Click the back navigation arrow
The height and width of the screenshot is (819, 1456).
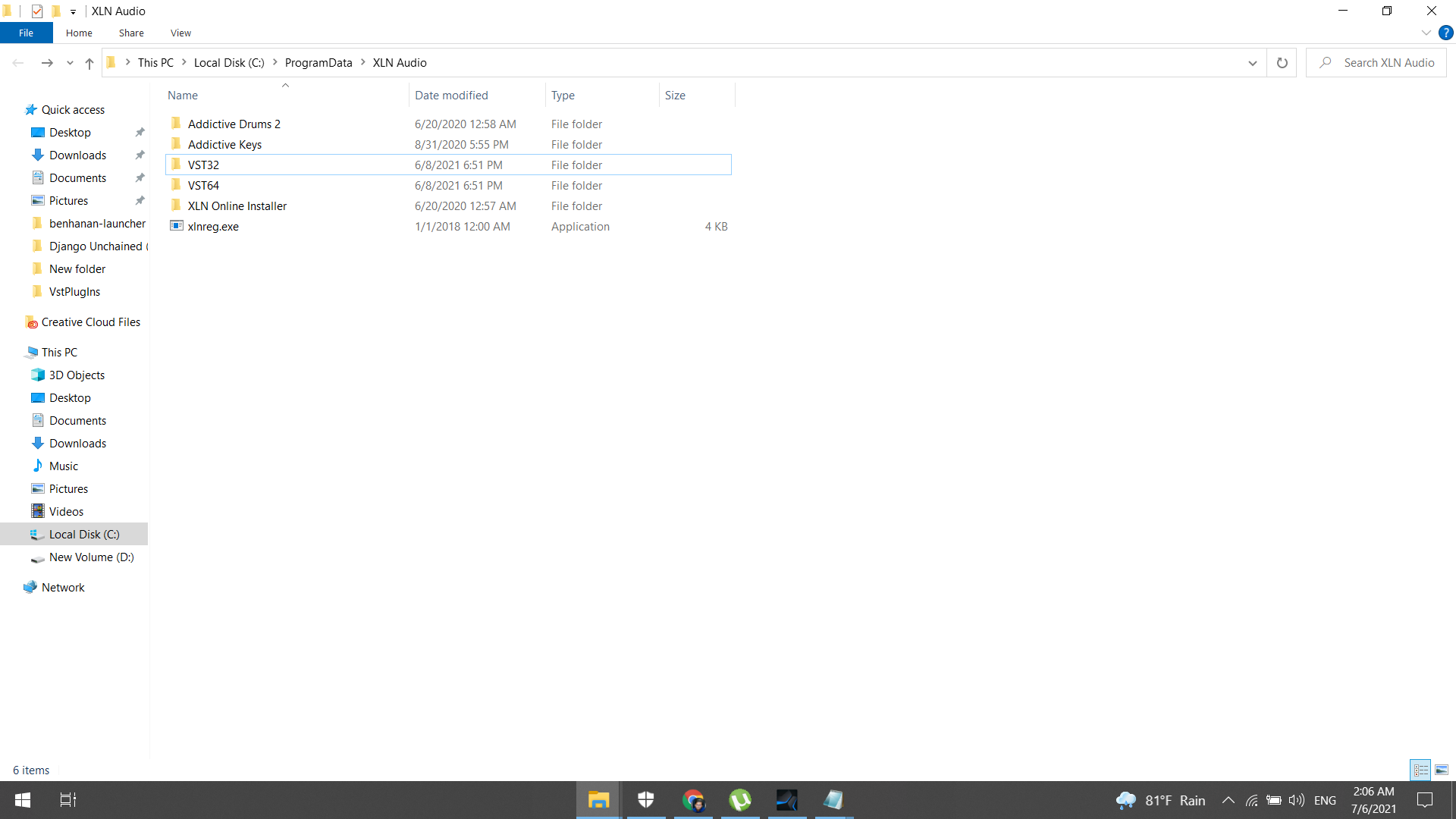tap(19, 62)
